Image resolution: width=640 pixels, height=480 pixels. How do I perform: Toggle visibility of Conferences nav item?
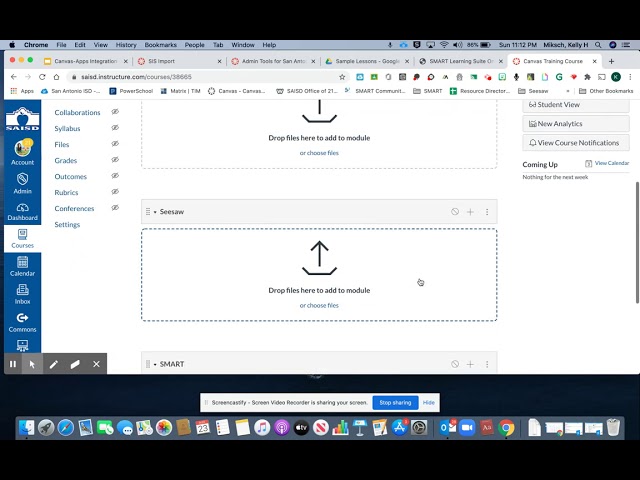[115, 207]
